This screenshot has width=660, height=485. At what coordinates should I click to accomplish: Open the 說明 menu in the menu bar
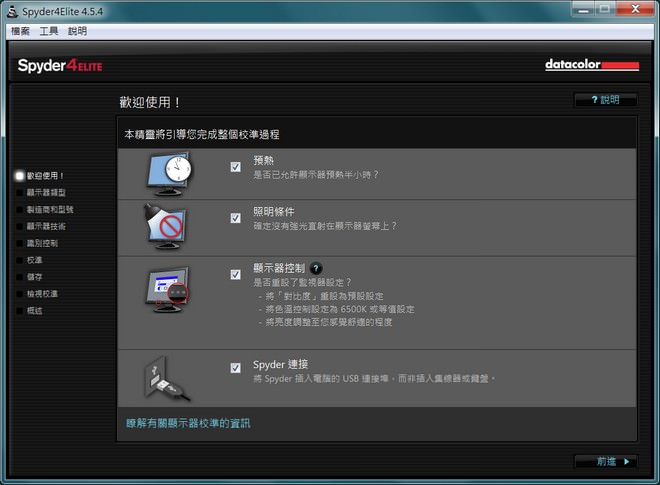click(77, 31)
